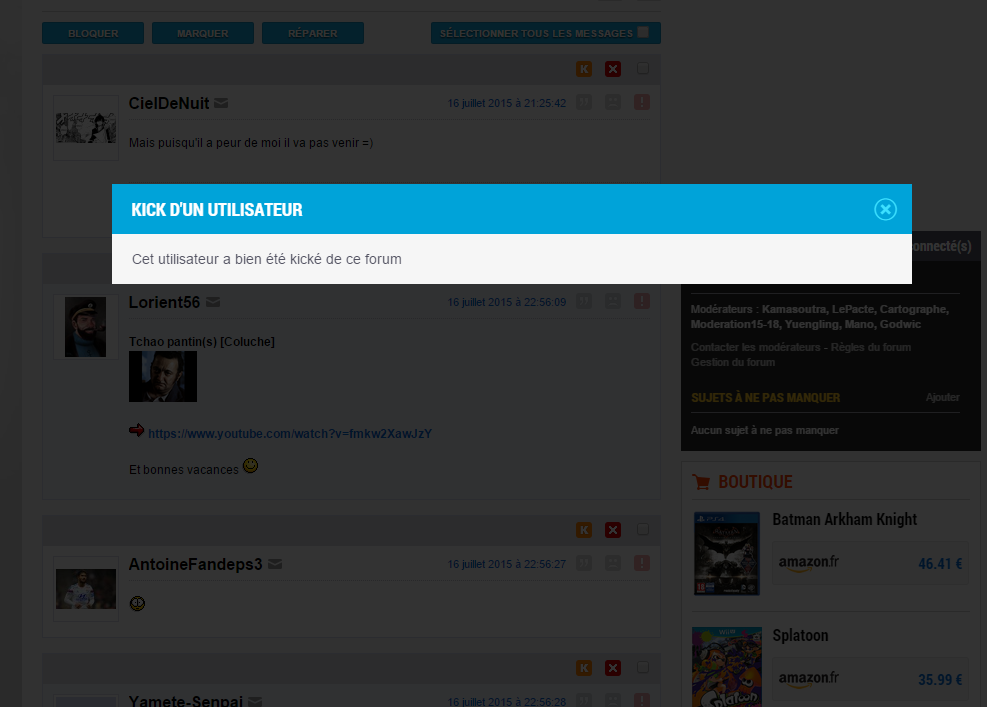987x707 pixels.
Task: Click the red delete X above AntoineFandeps3's message
Action: [613, 530]
